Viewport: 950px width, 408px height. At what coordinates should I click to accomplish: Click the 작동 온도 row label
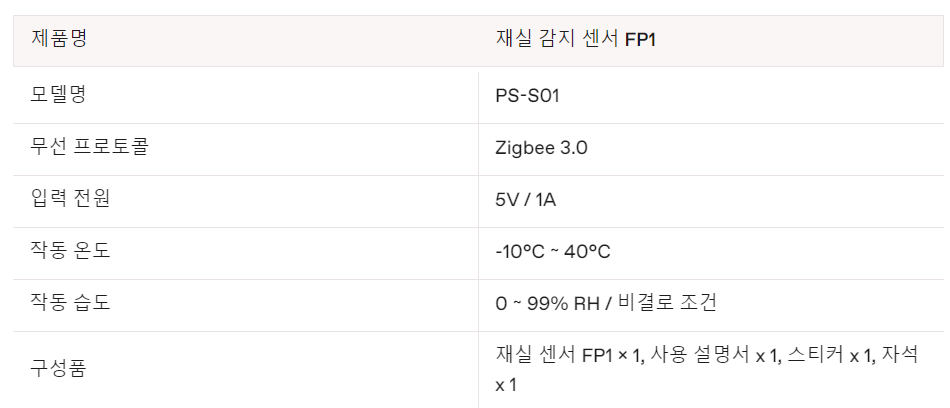[x=71, y=251]
